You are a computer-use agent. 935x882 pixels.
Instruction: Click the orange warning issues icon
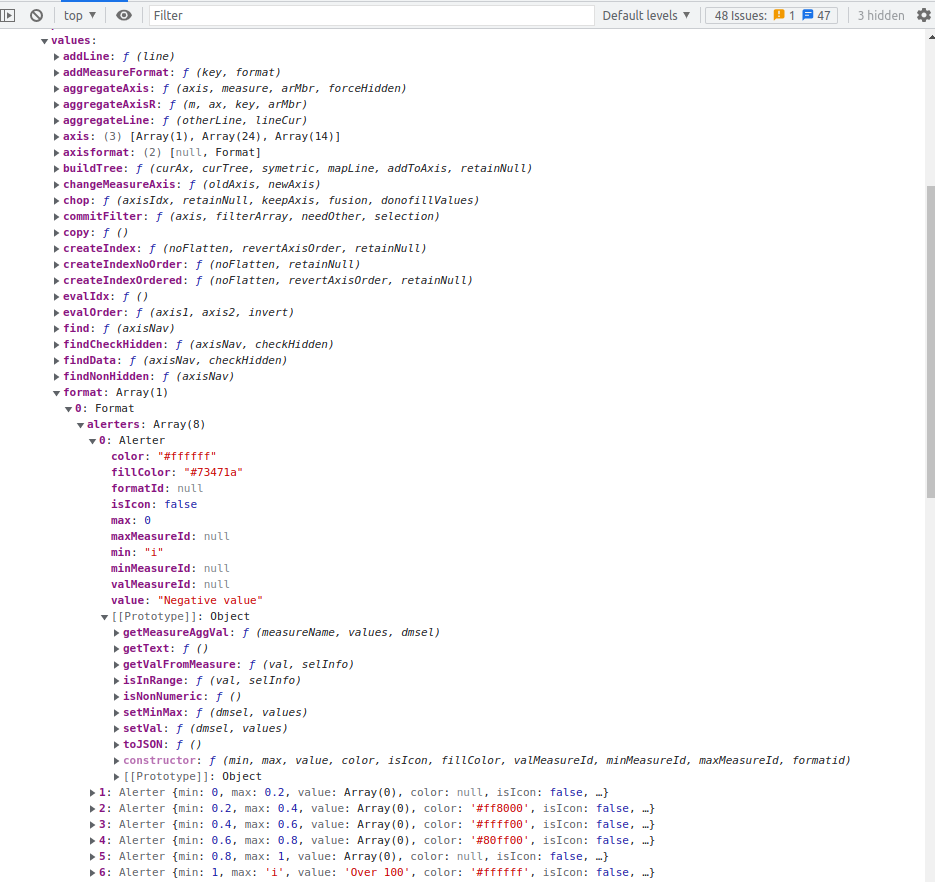click(x=779, y=15)
